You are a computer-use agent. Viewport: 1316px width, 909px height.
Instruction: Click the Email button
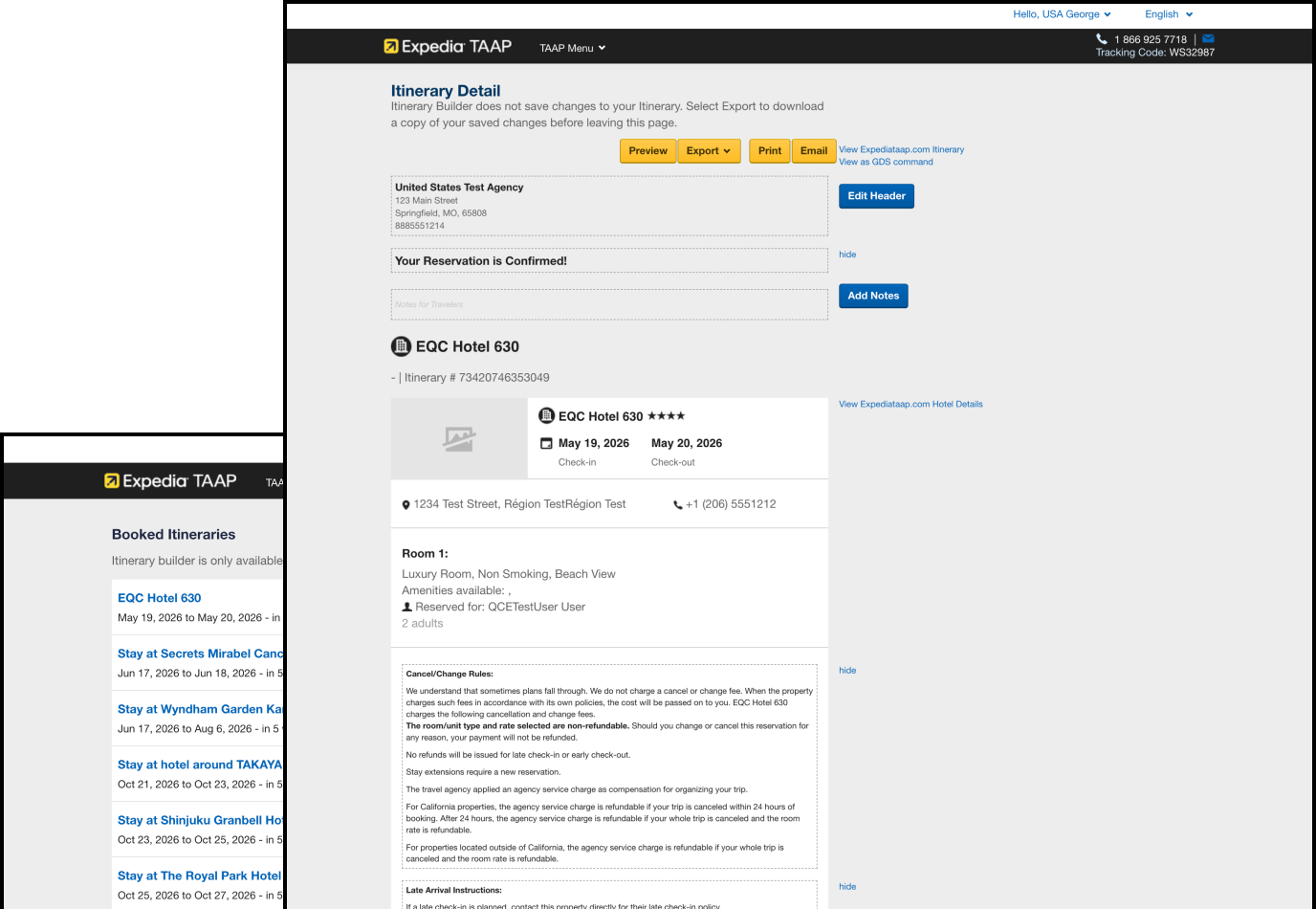click(x=814, y=151)
